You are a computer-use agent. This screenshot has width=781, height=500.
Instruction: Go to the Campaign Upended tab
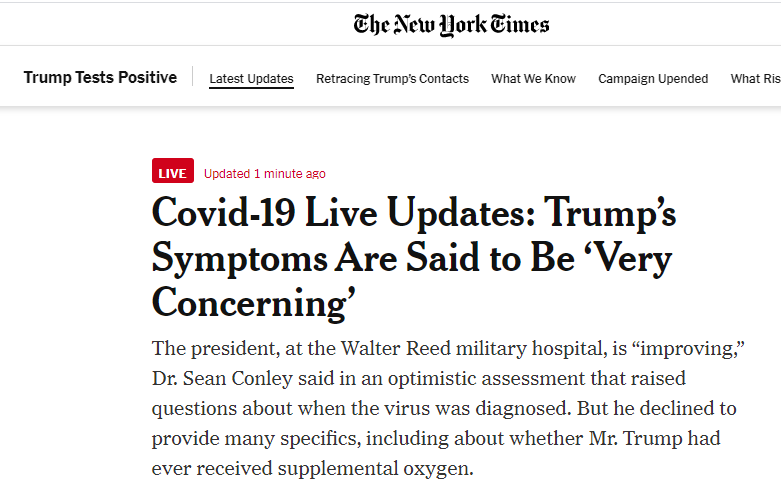(653, 79)
